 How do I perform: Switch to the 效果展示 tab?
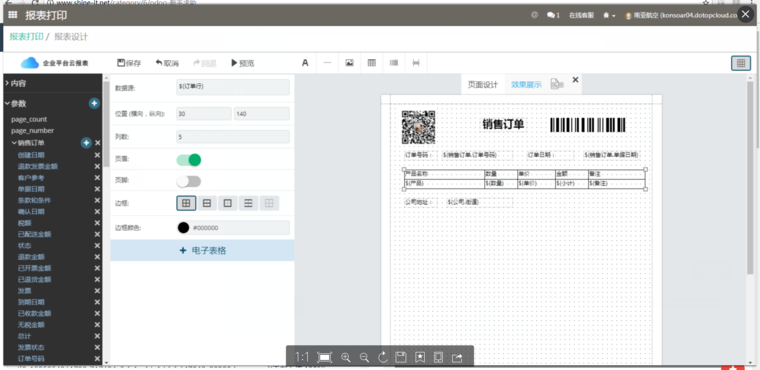tap(526, 84)
